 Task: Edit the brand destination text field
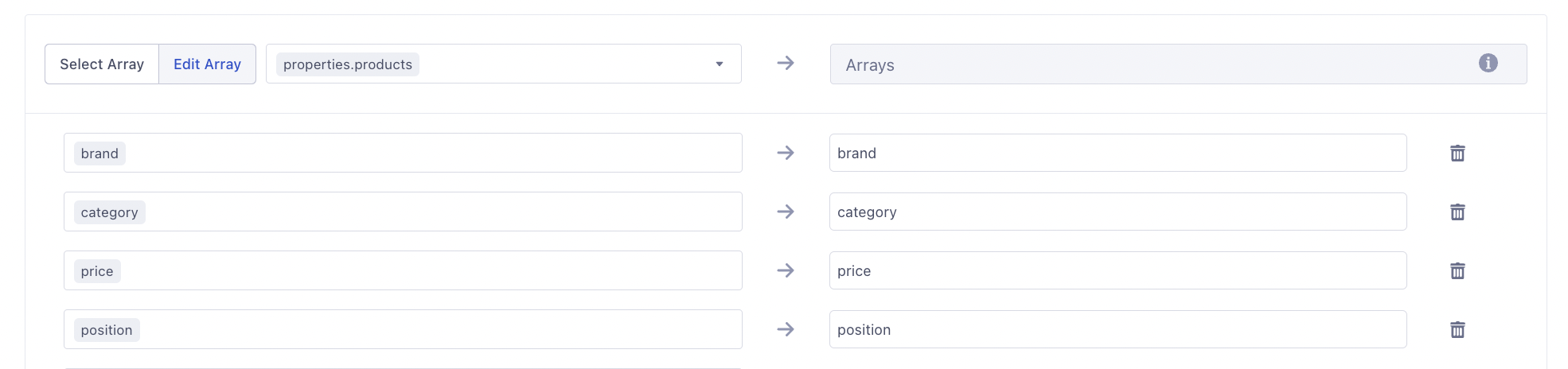coord(1117,153)
